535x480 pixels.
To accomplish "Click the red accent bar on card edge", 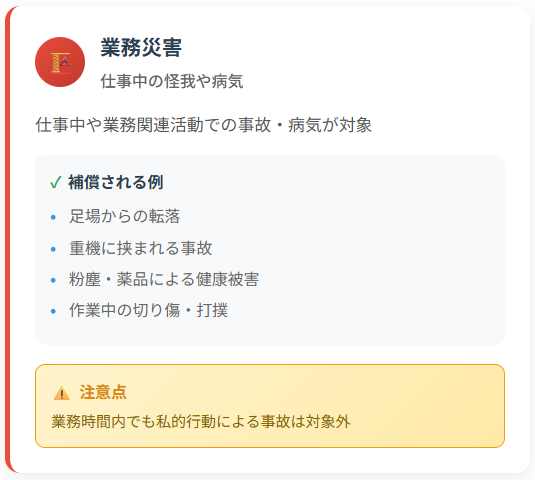I will coord(8,239).
